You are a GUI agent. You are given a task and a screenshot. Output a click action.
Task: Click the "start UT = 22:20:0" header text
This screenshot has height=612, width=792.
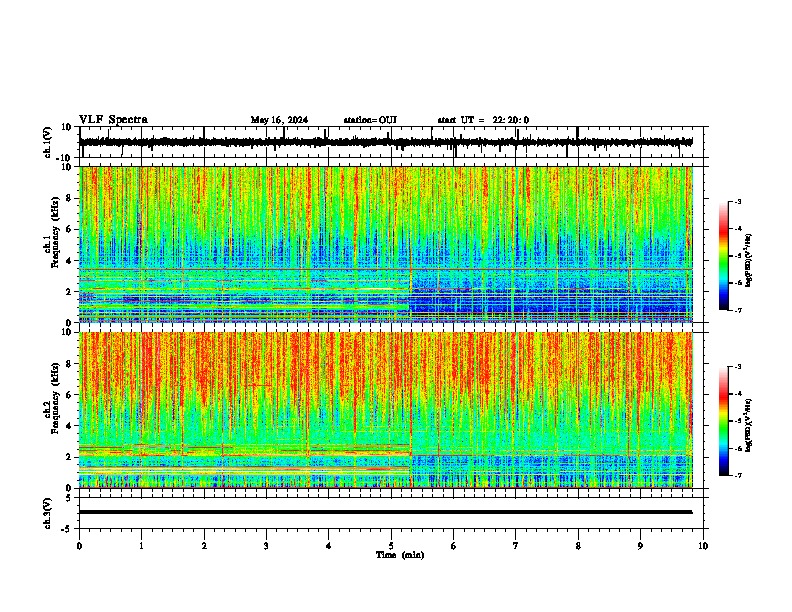pyautogui.click(x=483, y=120)
